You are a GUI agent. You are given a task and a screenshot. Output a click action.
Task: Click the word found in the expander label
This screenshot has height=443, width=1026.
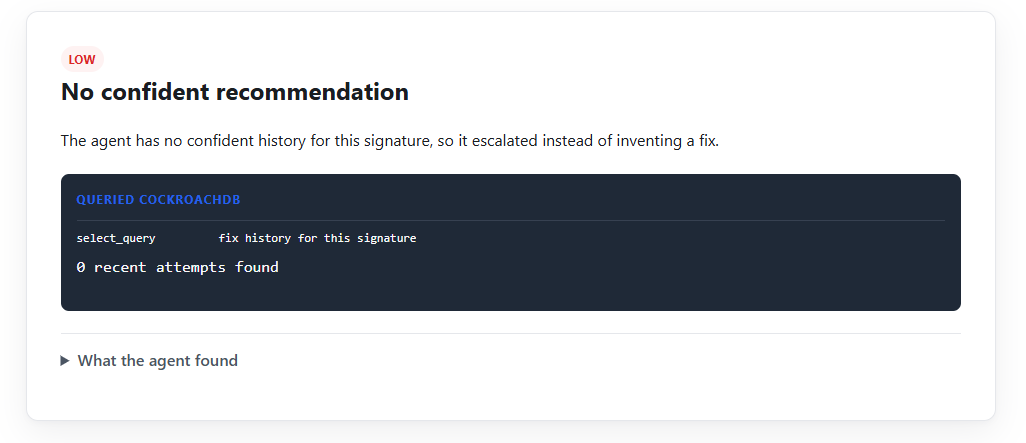[217, 361]
